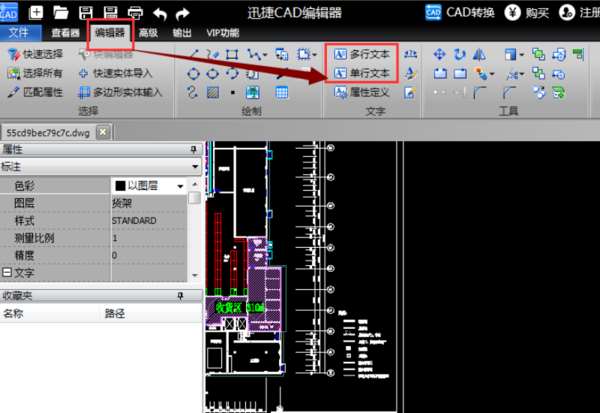Click 快速选择 quick select
This screenshot has height=413, width=600.
click(x=35, y=54)
